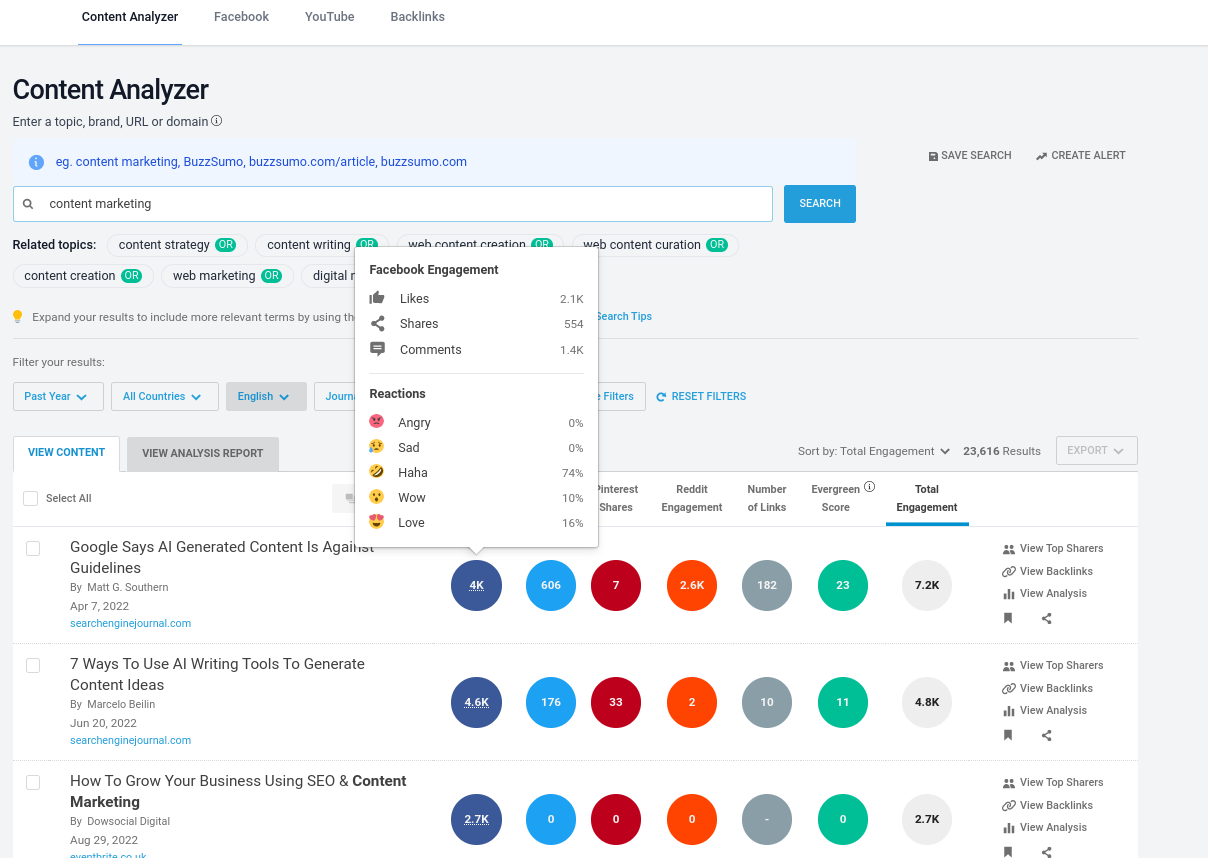Click share icon for 7 Ways article
1208x858 pixels.
pos(1047,735)
